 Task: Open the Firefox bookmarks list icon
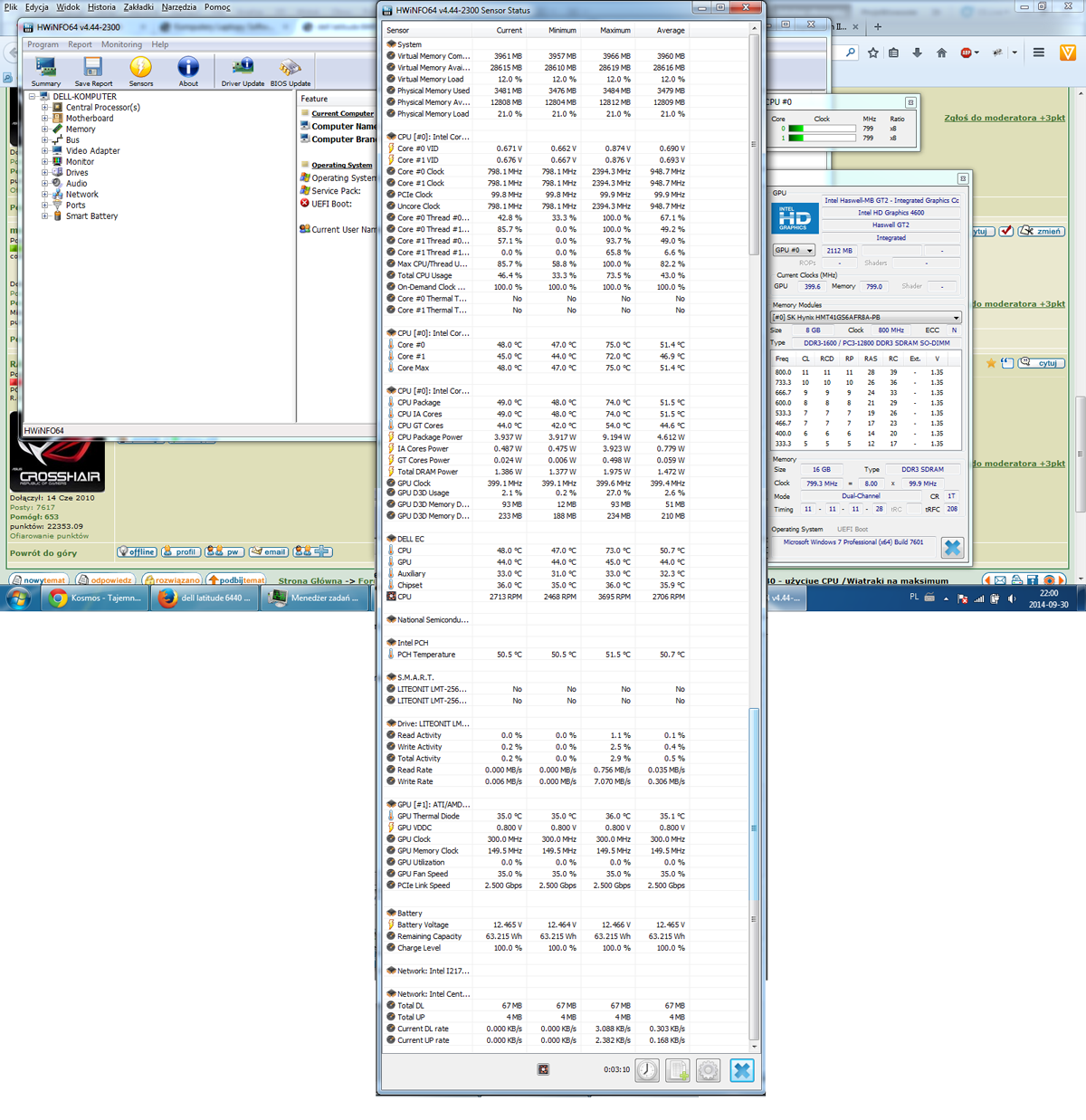tap(894, 53)
